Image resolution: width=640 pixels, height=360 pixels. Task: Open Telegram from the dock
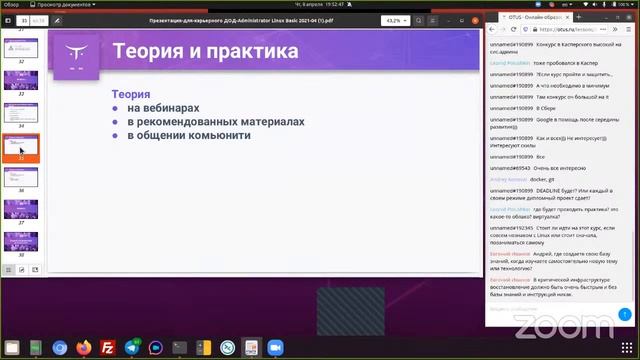(x=132, y=348)
